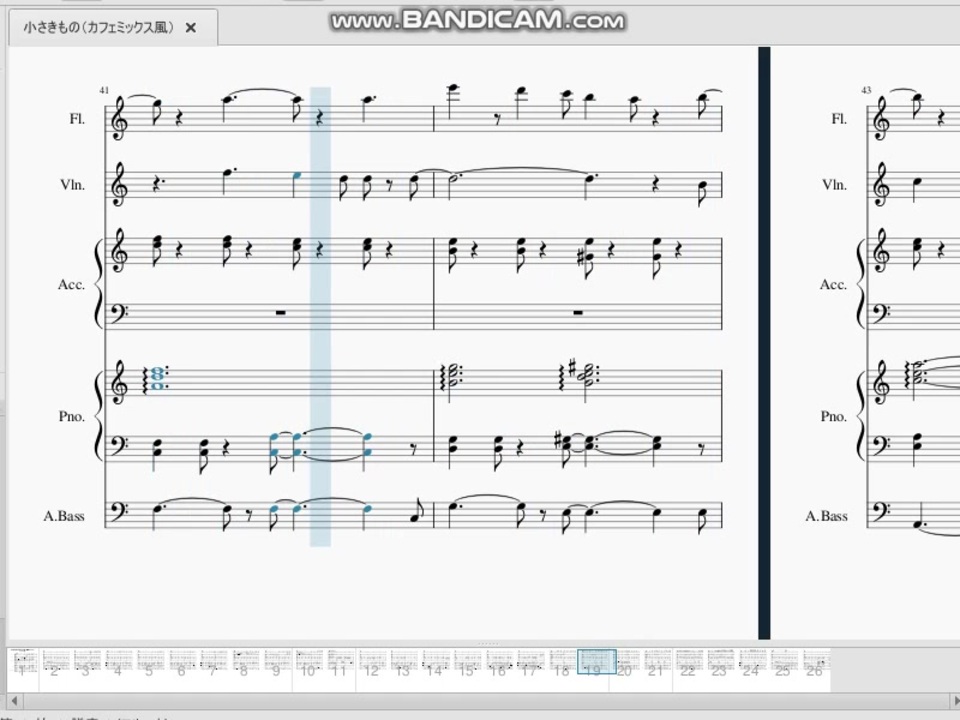Select the Pno. instrument label at measure 41

(x=72, y=416)
